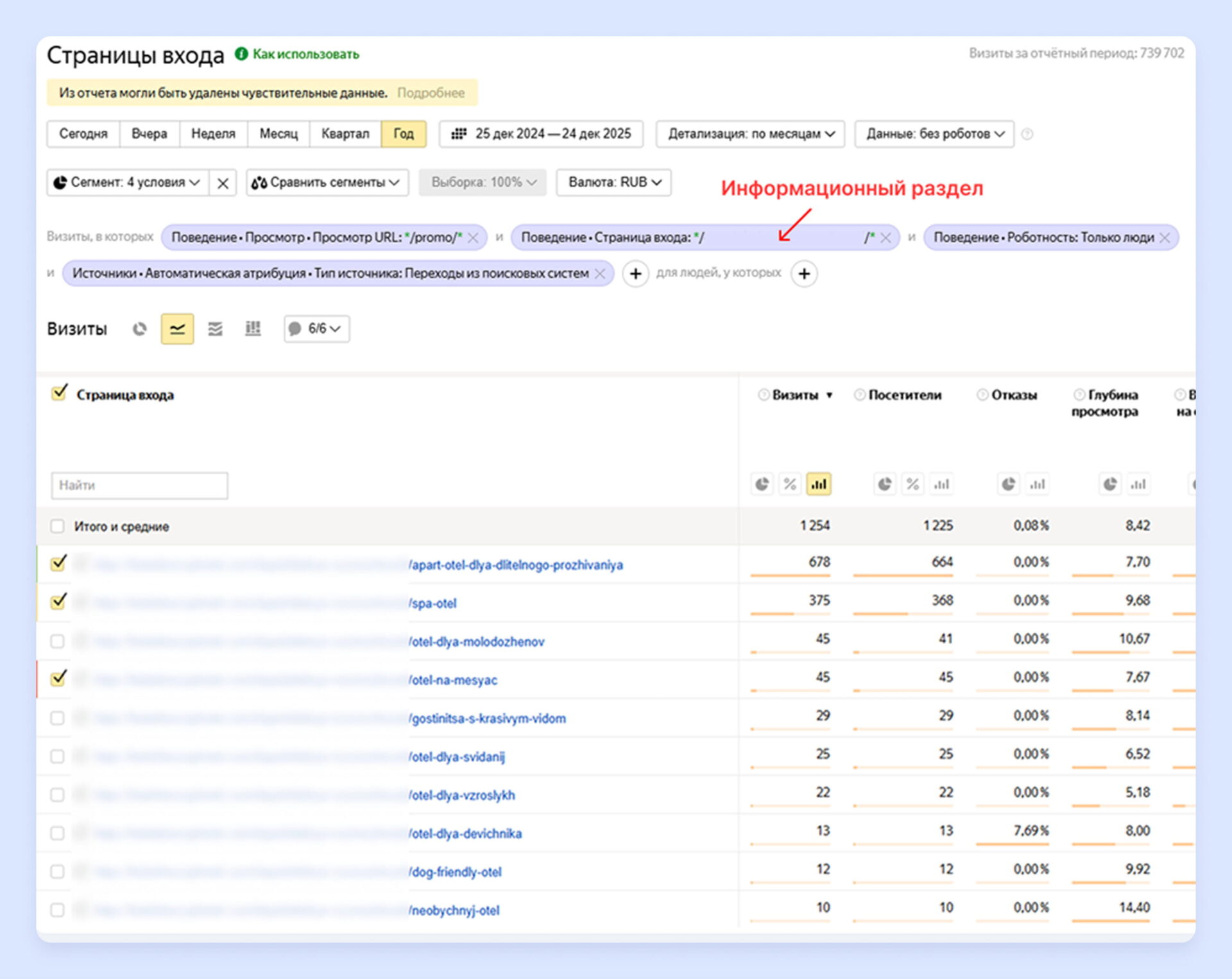Open the Детализация: по месяцам dropdown

750,134
